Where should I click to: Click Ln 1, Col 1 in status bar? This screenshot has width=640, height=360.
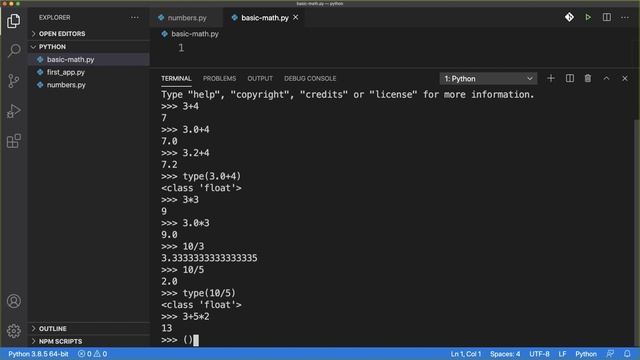465,353
